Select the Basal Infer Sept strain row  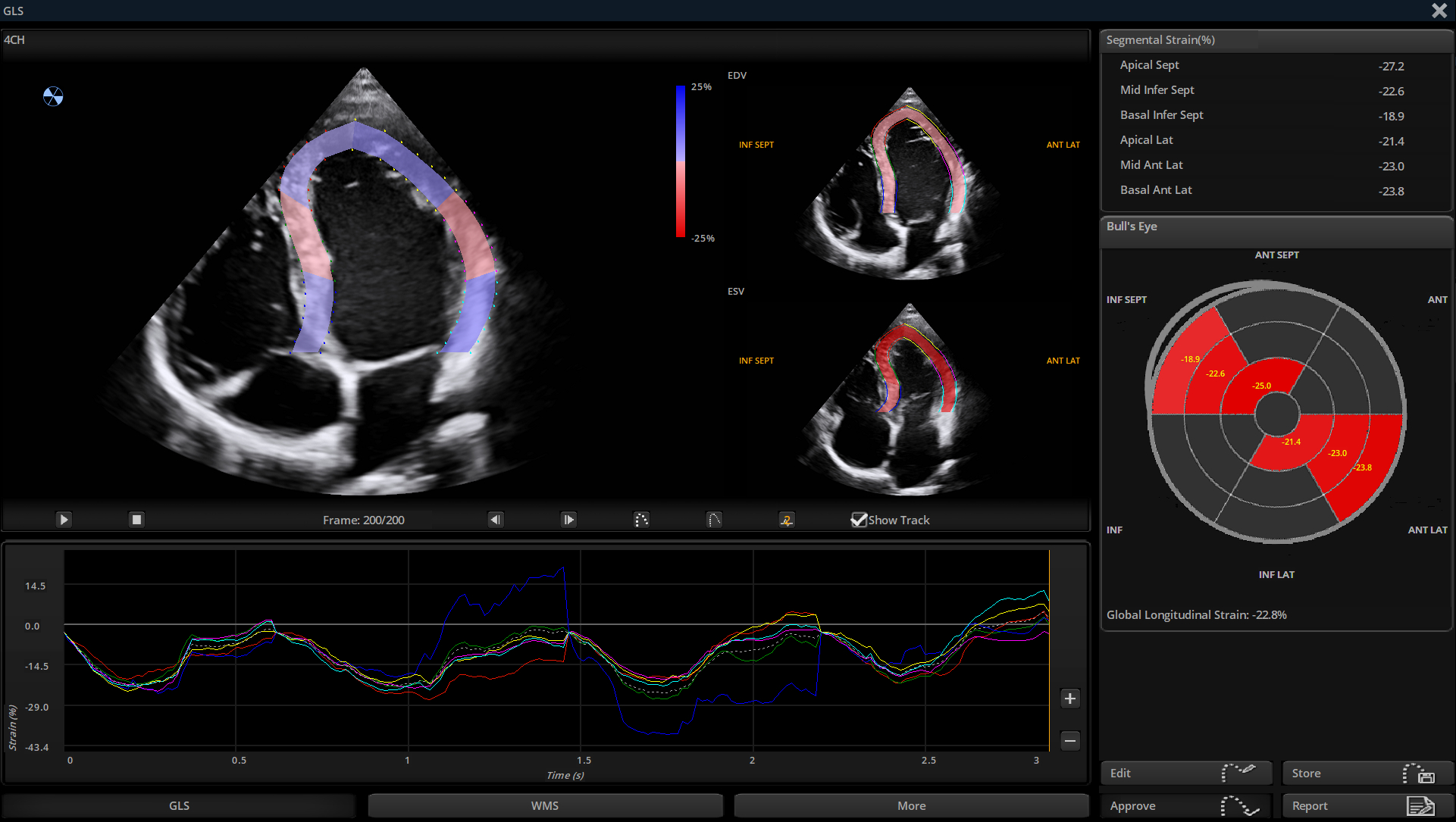click(1276, 116)
